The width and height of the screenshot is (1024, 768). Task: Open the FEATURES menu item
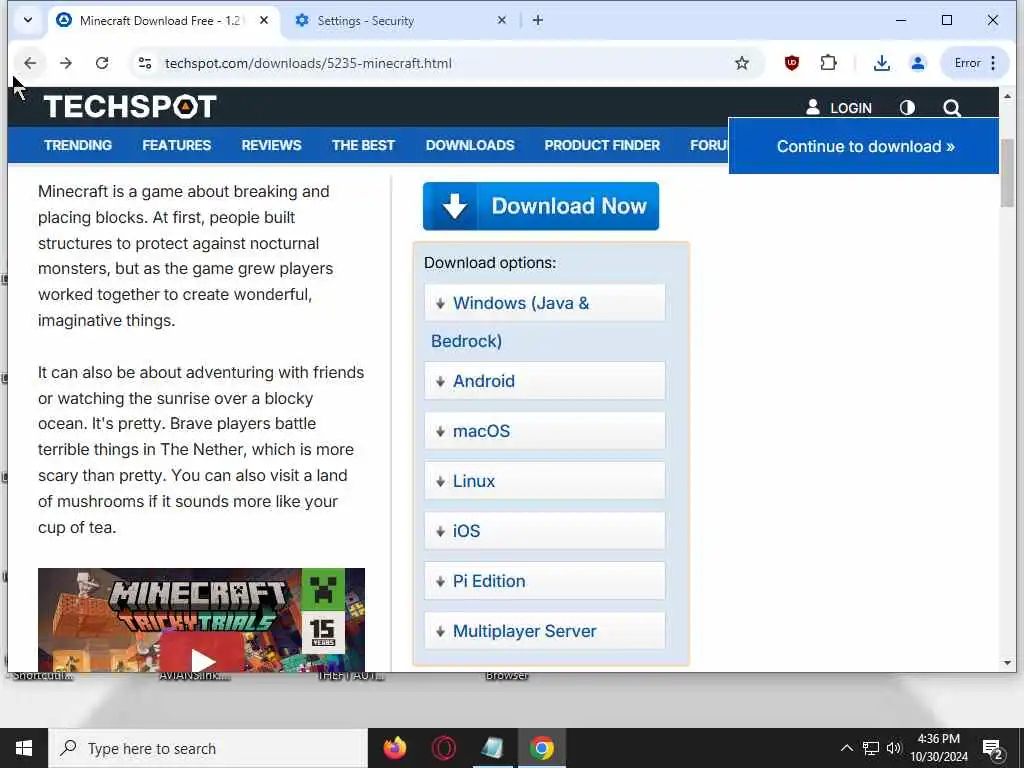coord(176,145)
